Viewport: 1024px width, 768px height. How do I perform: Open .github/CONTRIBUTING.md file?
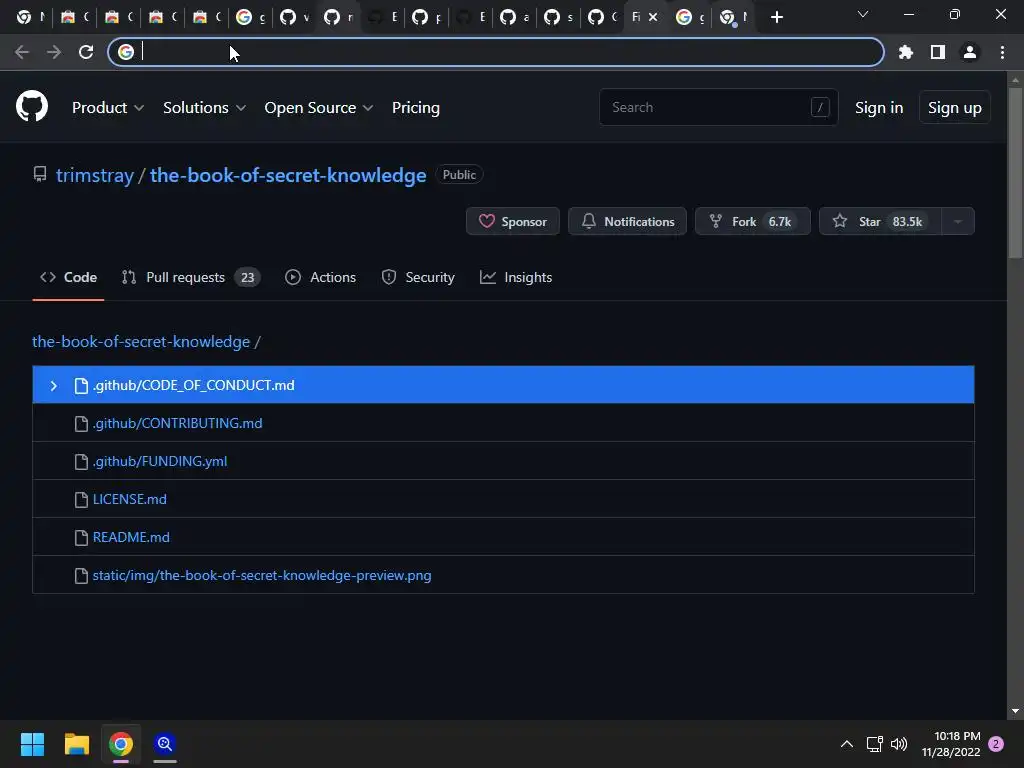pyautogui.click(x=178, y=423)
